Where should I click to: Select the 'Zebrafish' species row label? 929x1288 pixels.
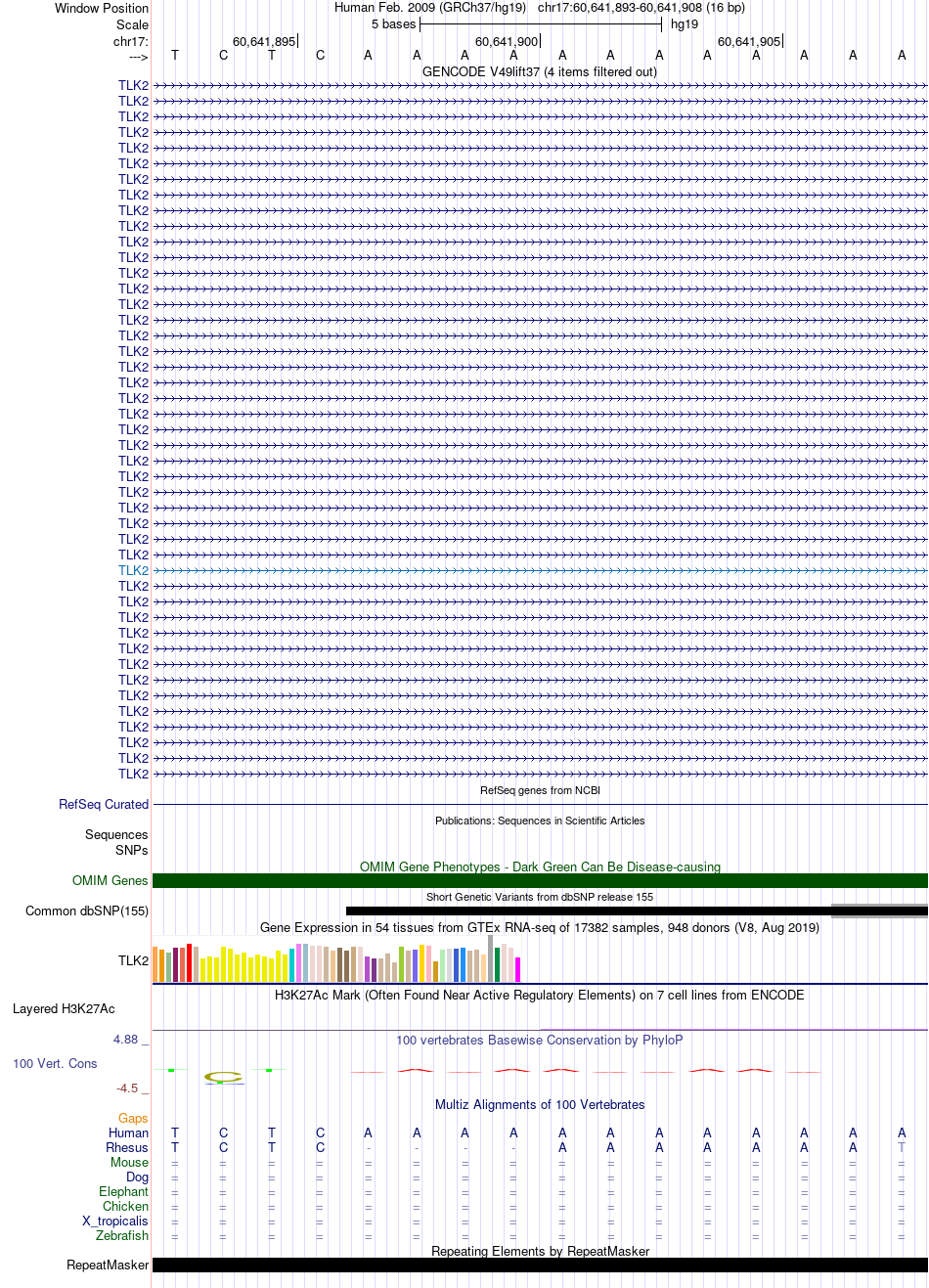(x=122, y=1235)
